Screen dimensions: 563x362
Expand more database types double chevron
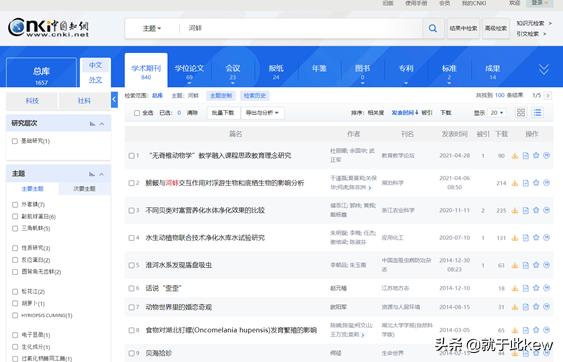(x=544, y=70)
